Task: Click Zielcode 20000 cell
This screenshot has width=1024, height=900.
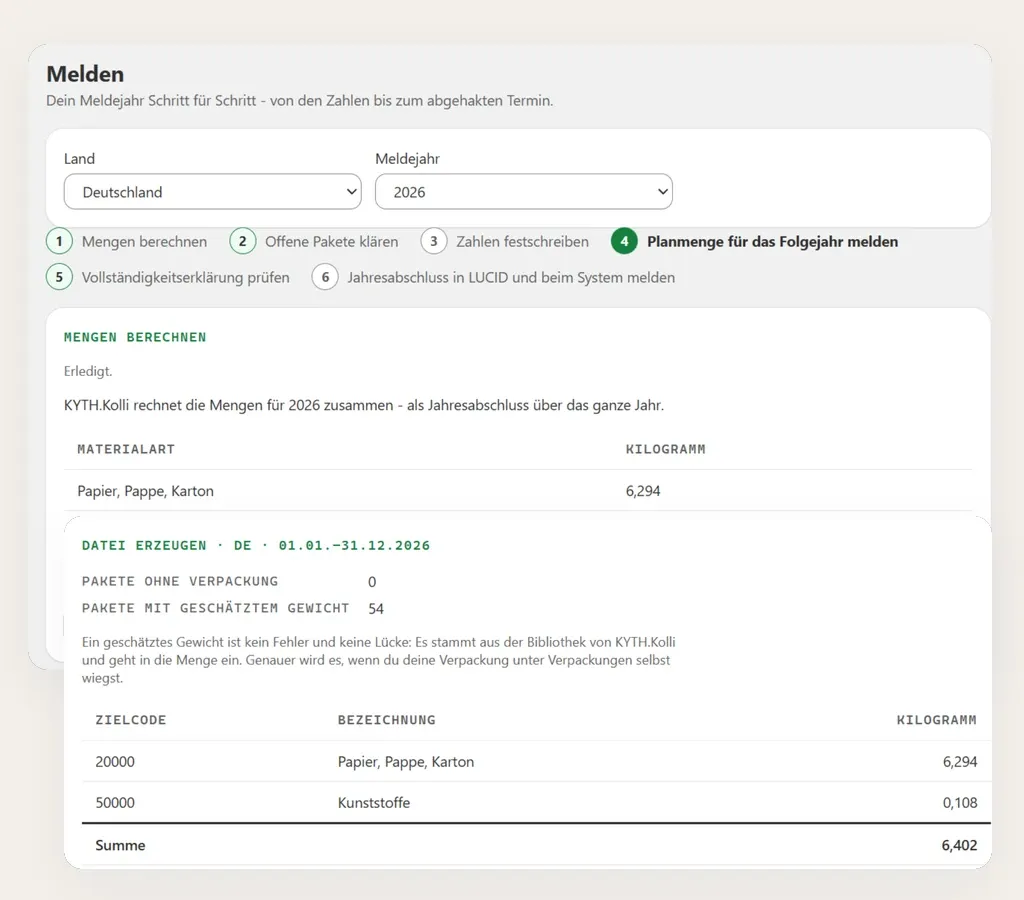Action: 115,762
